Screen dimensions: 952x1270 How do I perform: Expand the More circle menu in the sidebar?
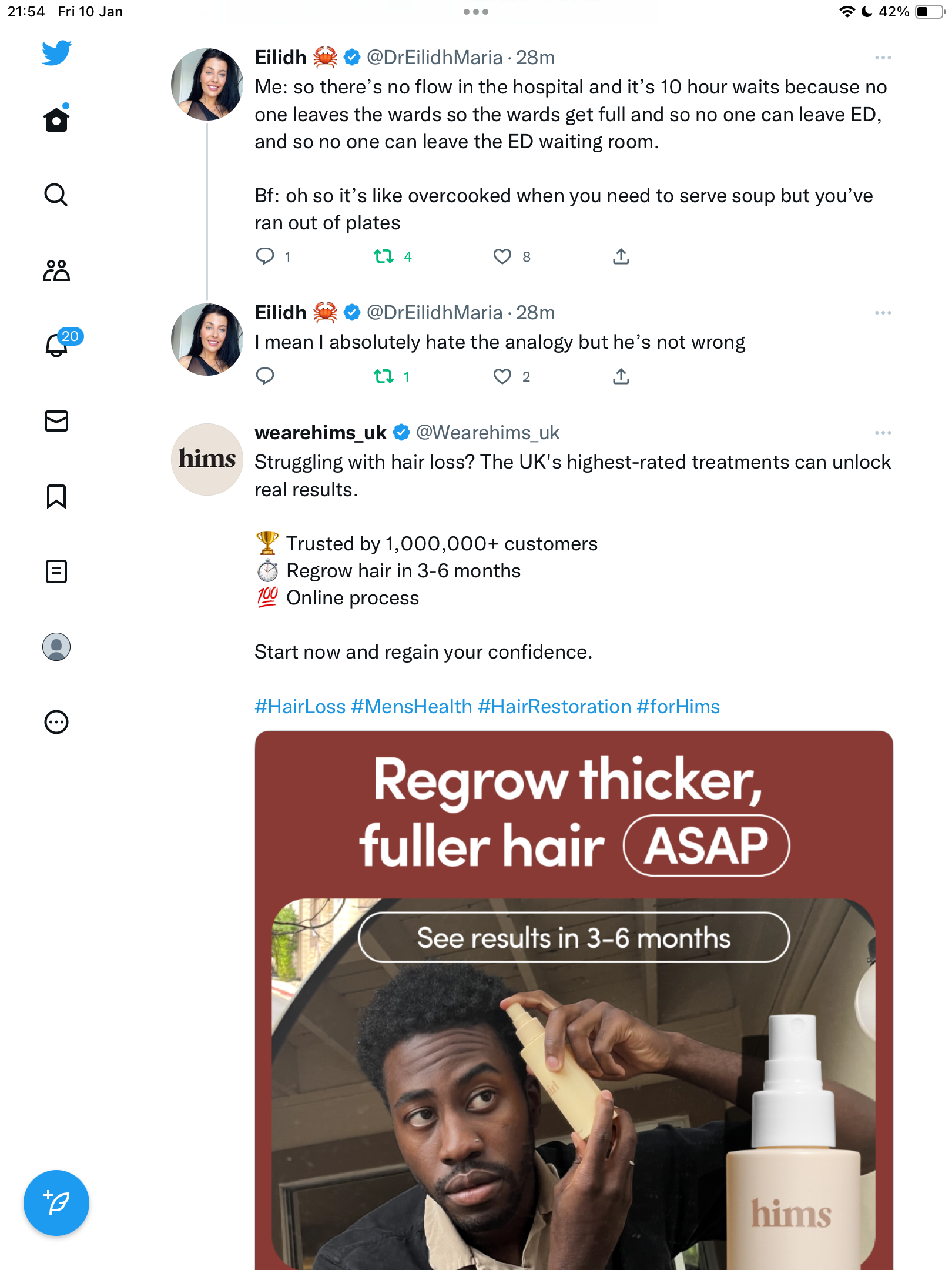(56, 722)
